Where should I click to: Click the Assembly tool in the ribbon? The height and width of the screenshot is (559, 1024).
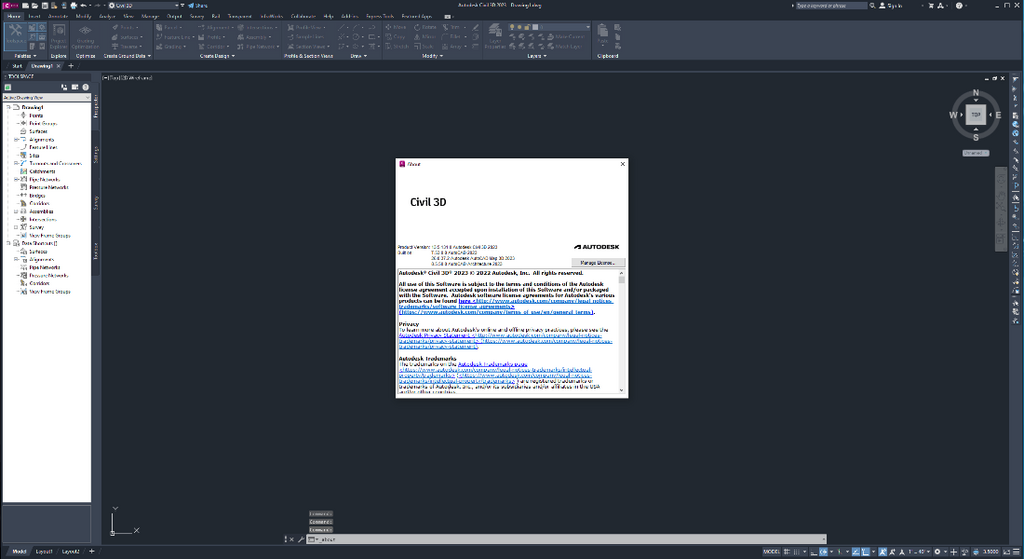pyautogui.click(x=253, y=37)
